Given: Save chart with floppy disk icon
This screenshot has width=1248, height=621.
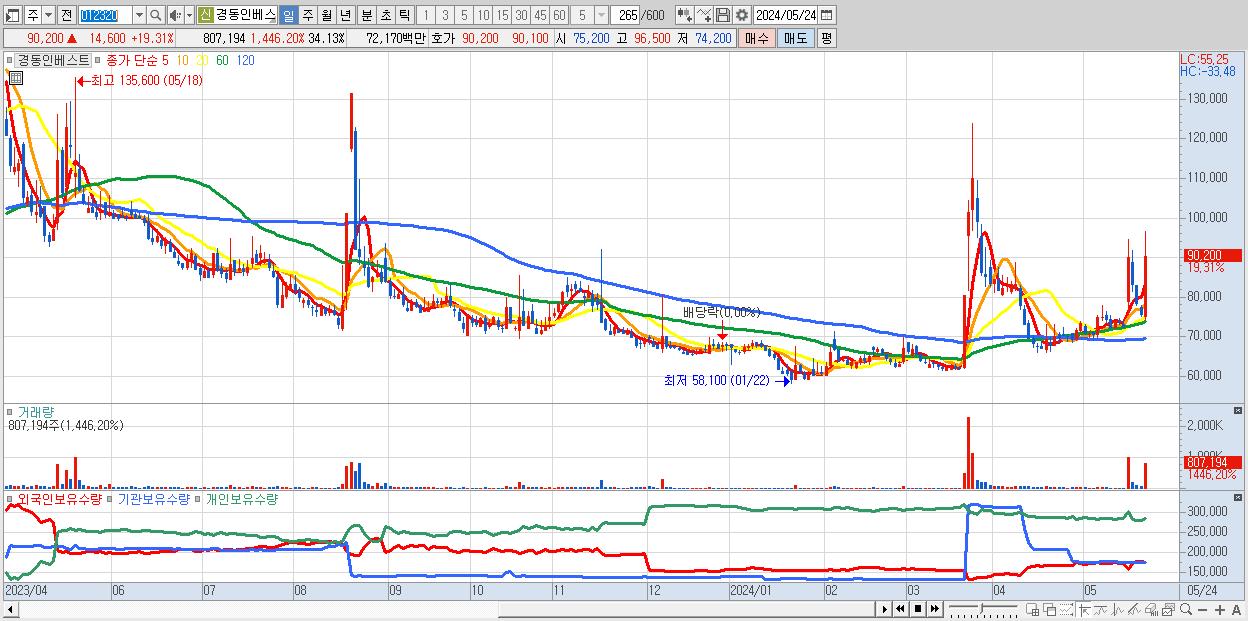Looking at the screenshot, I should coord(722,15).
